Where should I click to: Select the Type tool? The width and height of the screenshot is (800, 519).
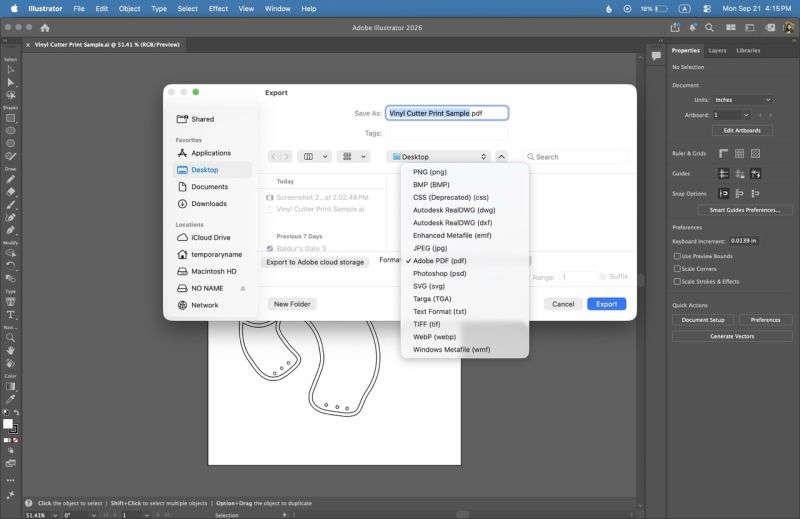pos(10,315)
